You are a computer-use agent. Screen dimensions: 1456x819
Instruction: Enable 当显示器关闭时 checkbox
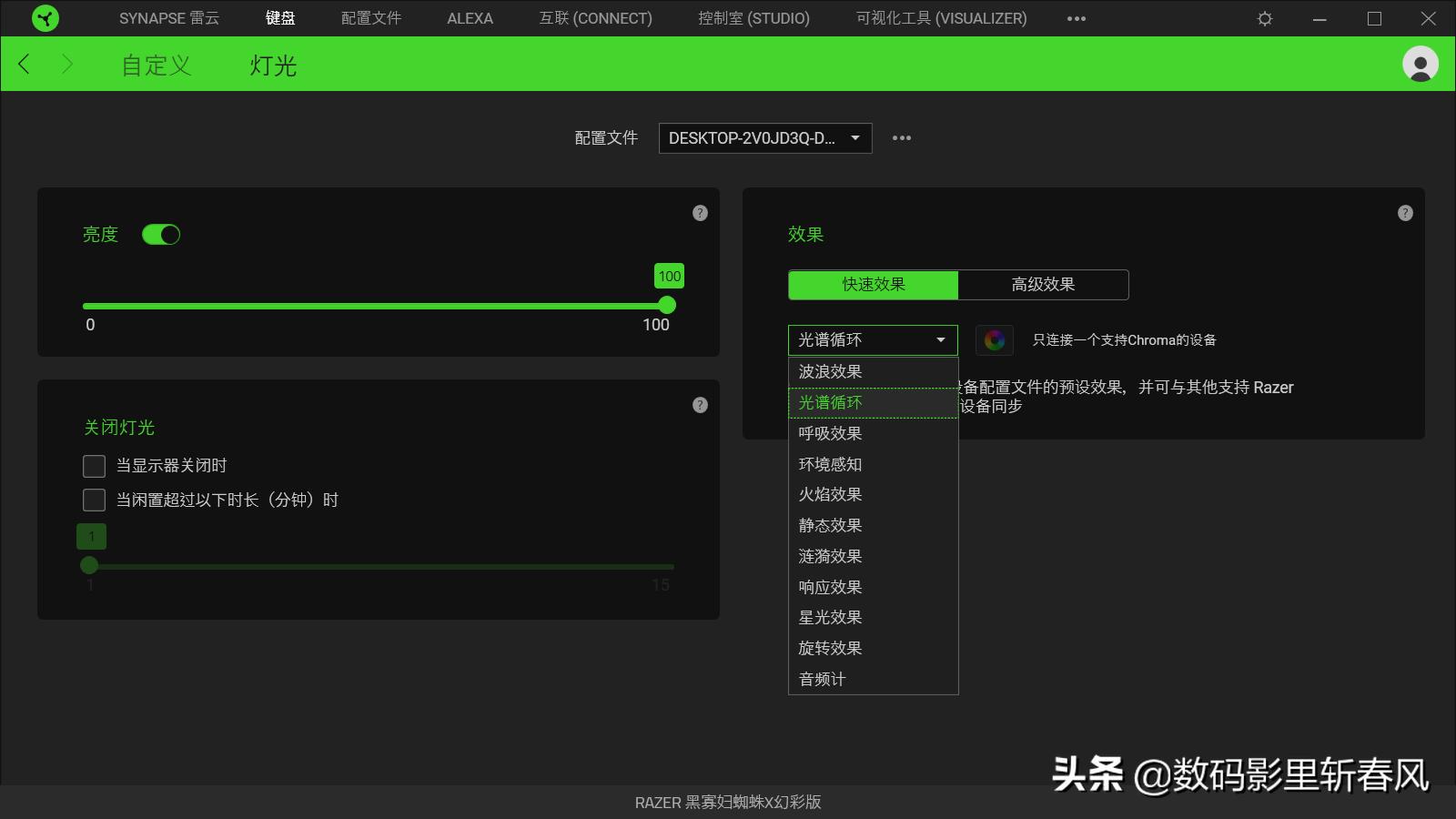click(x=94, y=465)
